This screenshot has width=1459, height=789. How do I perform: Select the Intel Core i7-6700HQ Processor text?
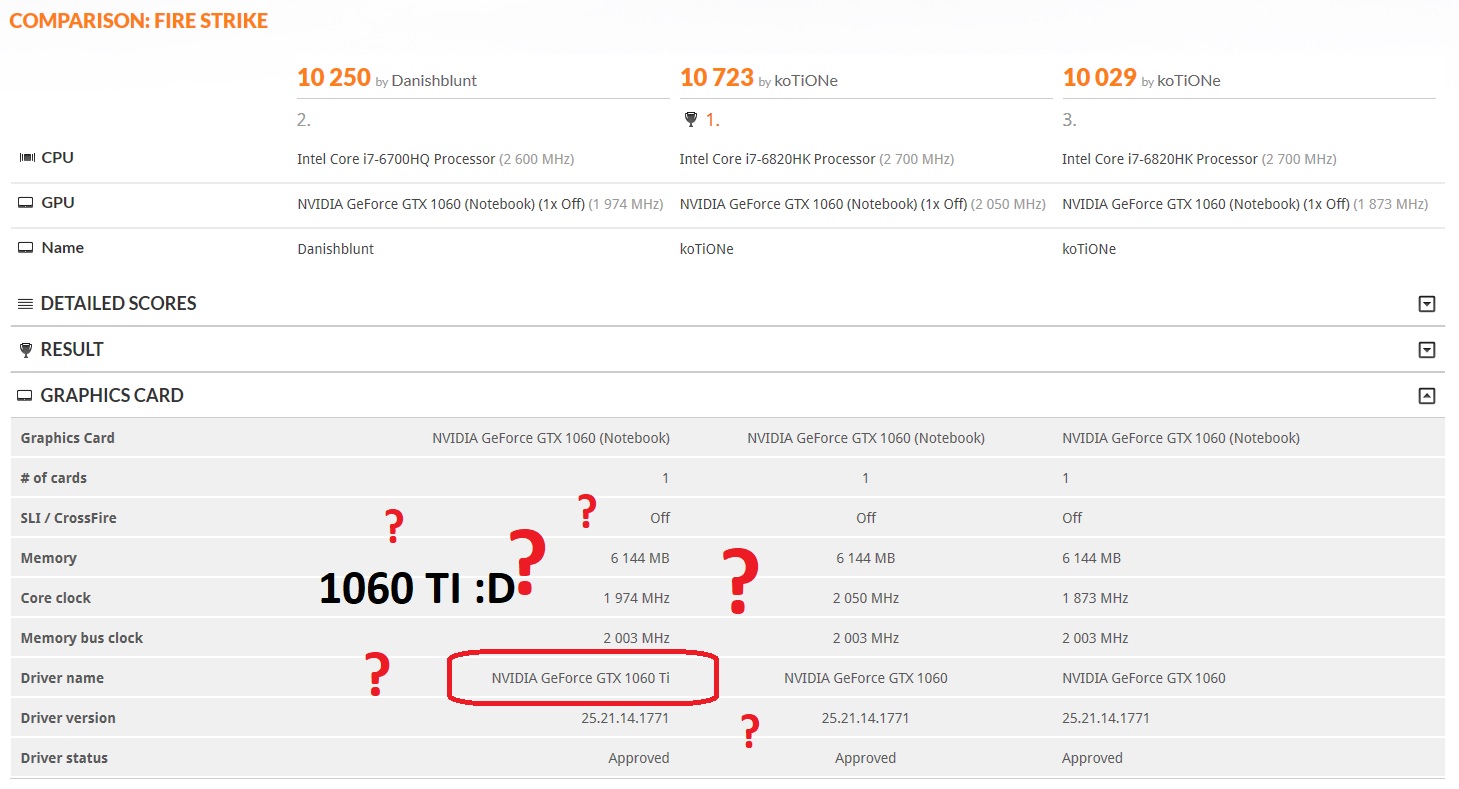tap(396, 159)
